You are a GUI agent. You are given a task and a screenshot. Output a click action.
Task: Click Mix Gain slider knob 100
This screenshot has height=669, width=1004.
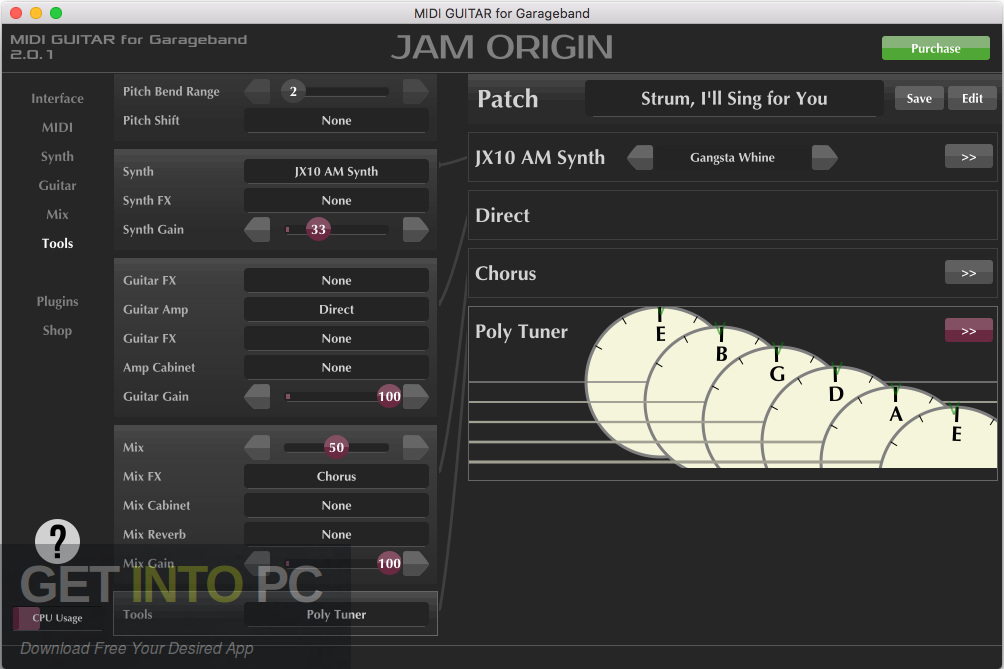pos(389,563)
